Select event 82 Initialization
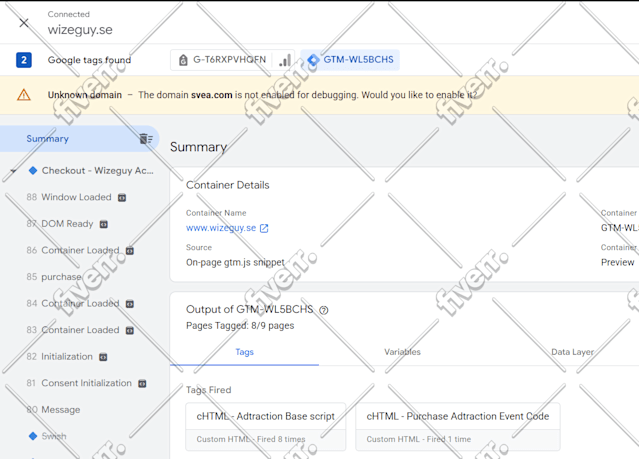The width and height of the screenshot is (639, 459). point(59,357)
